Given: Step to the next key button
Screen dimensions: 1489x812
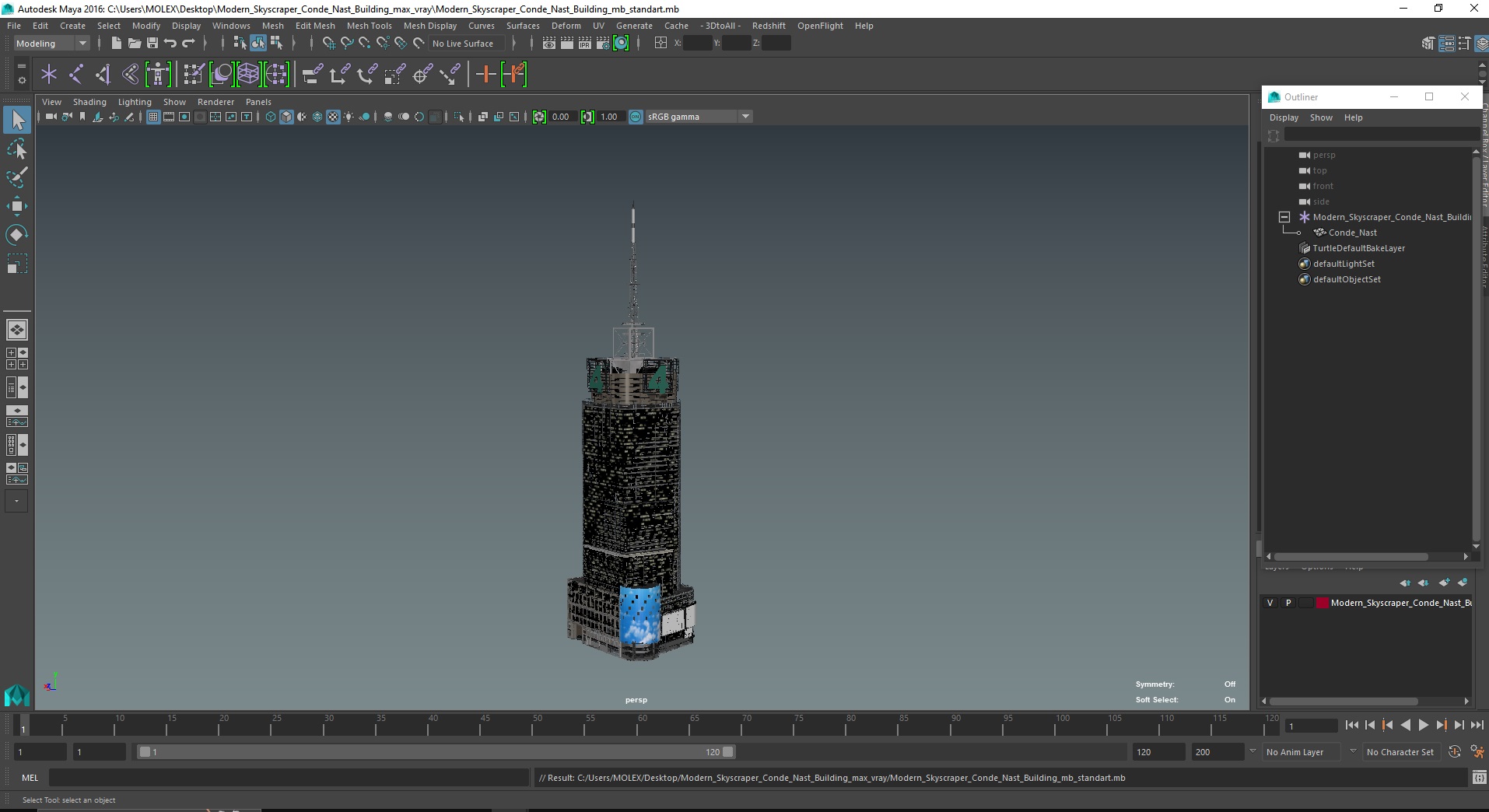Looking at the screenshot, I should (1441, 725).
